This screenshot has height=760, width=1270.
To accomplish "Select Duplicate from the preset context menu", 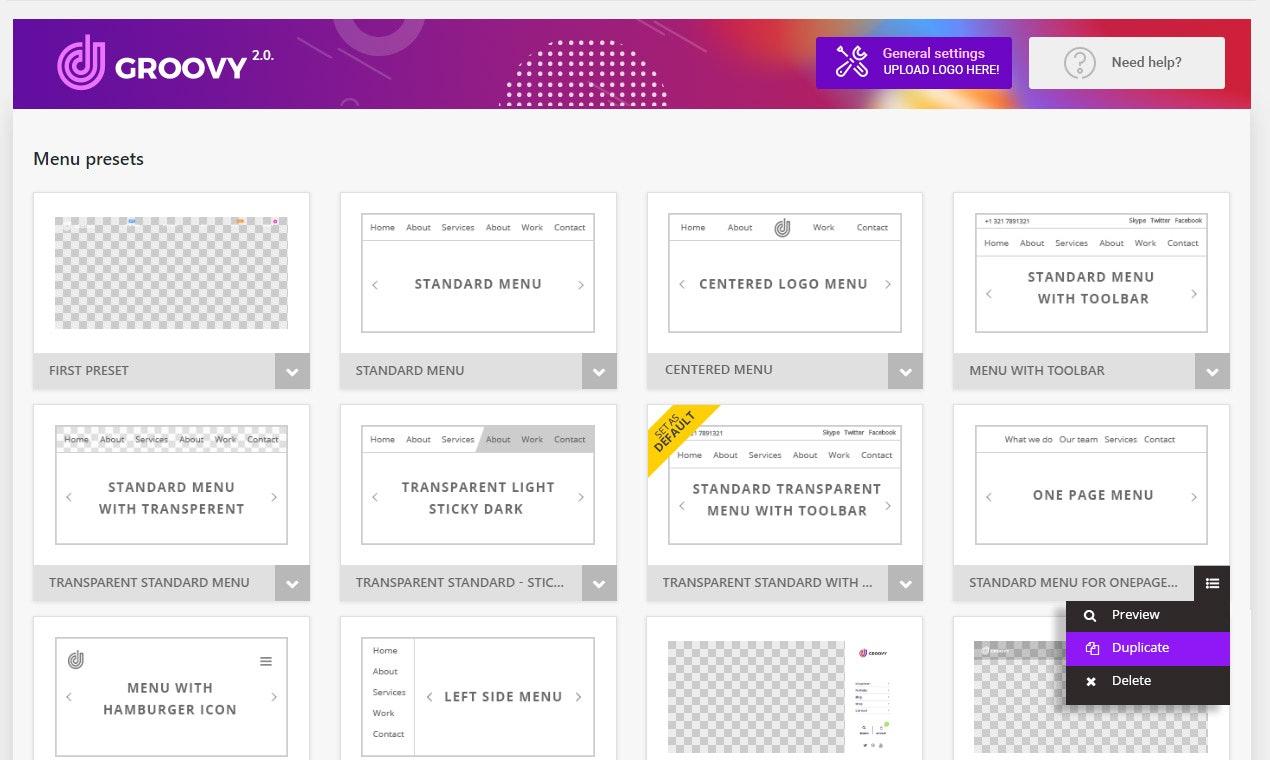I will [1140, 648].
